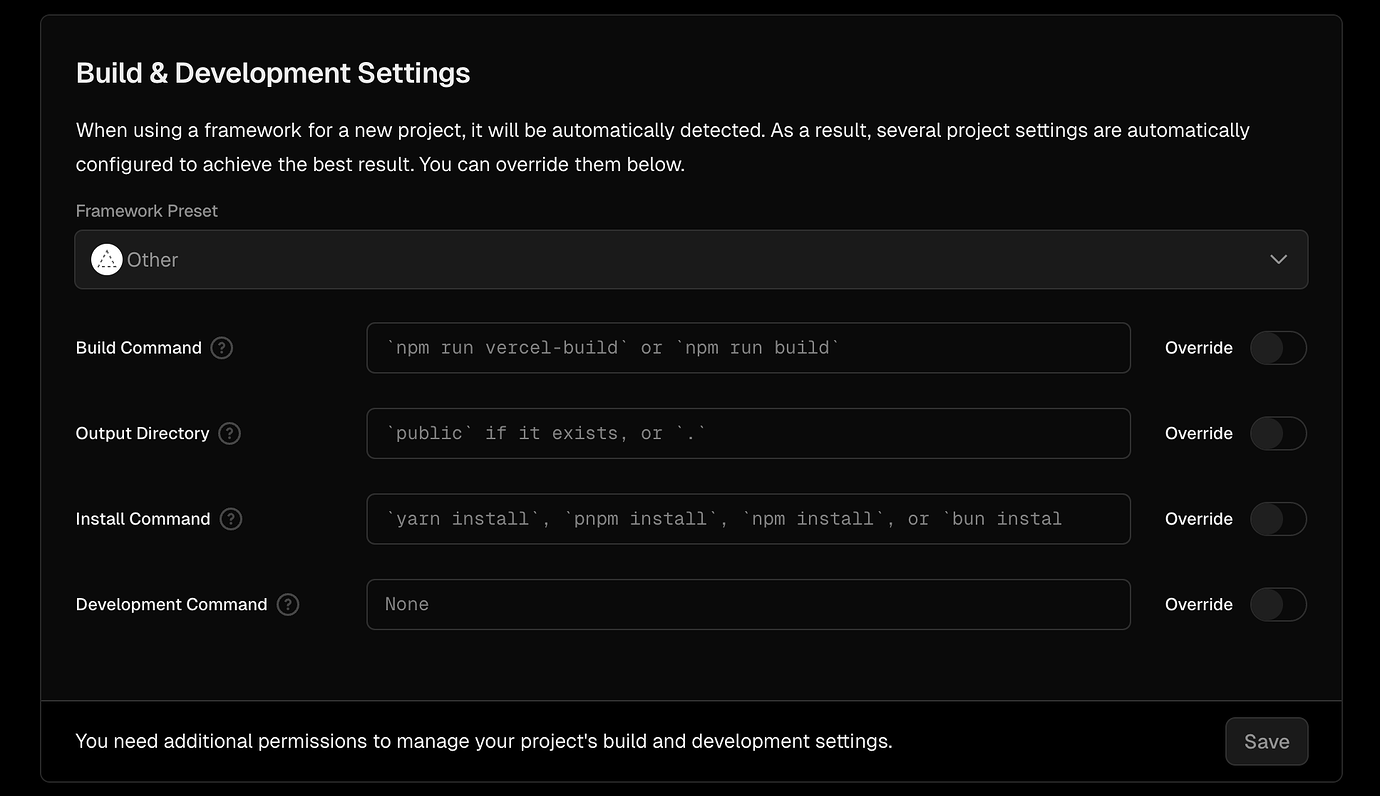The width and height of the screenshot is (1380, 796).
Task: Focus the Output Directory text field
Action: 748,433
